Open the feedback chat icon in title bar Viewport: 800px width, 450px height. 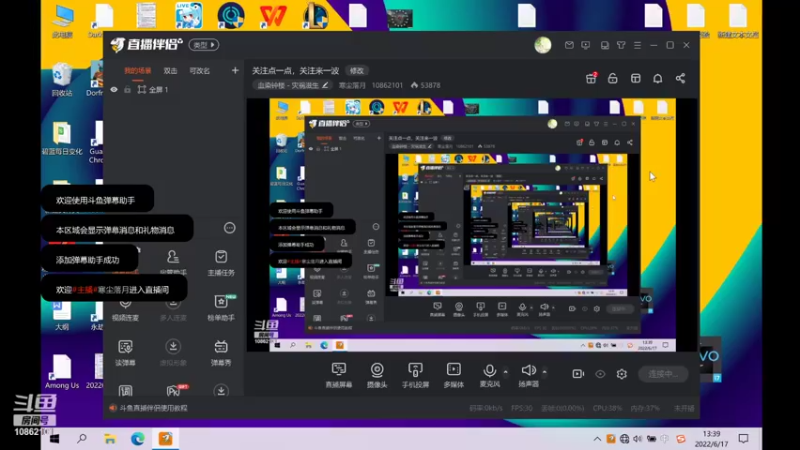coord(586,45)
